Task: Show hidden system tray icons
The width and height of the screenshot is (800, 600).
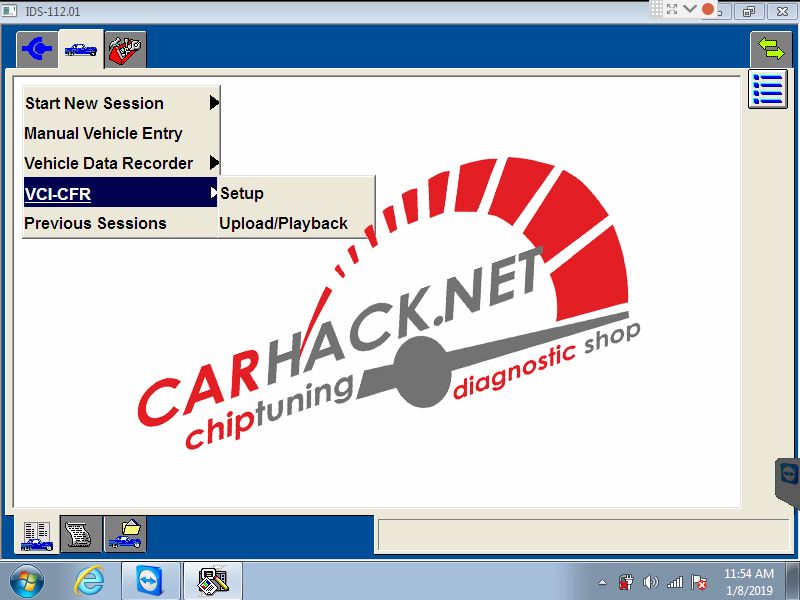Action: 603,582
